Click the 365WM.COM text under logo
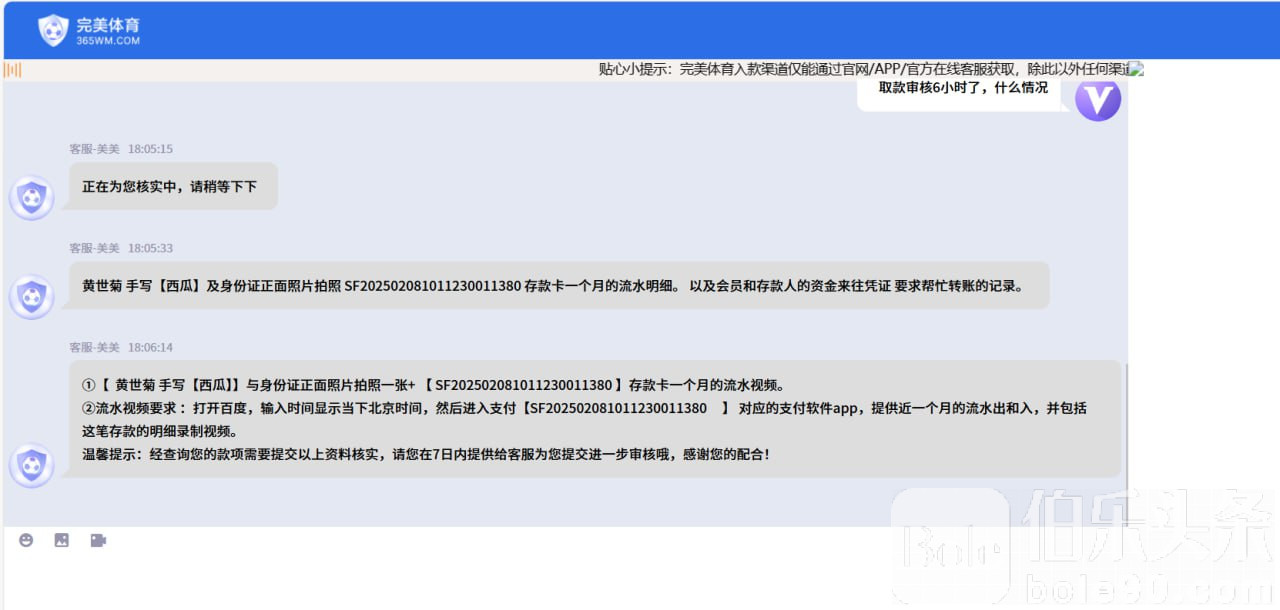This screenshot has width=1280, height=610. pos(108,42)
